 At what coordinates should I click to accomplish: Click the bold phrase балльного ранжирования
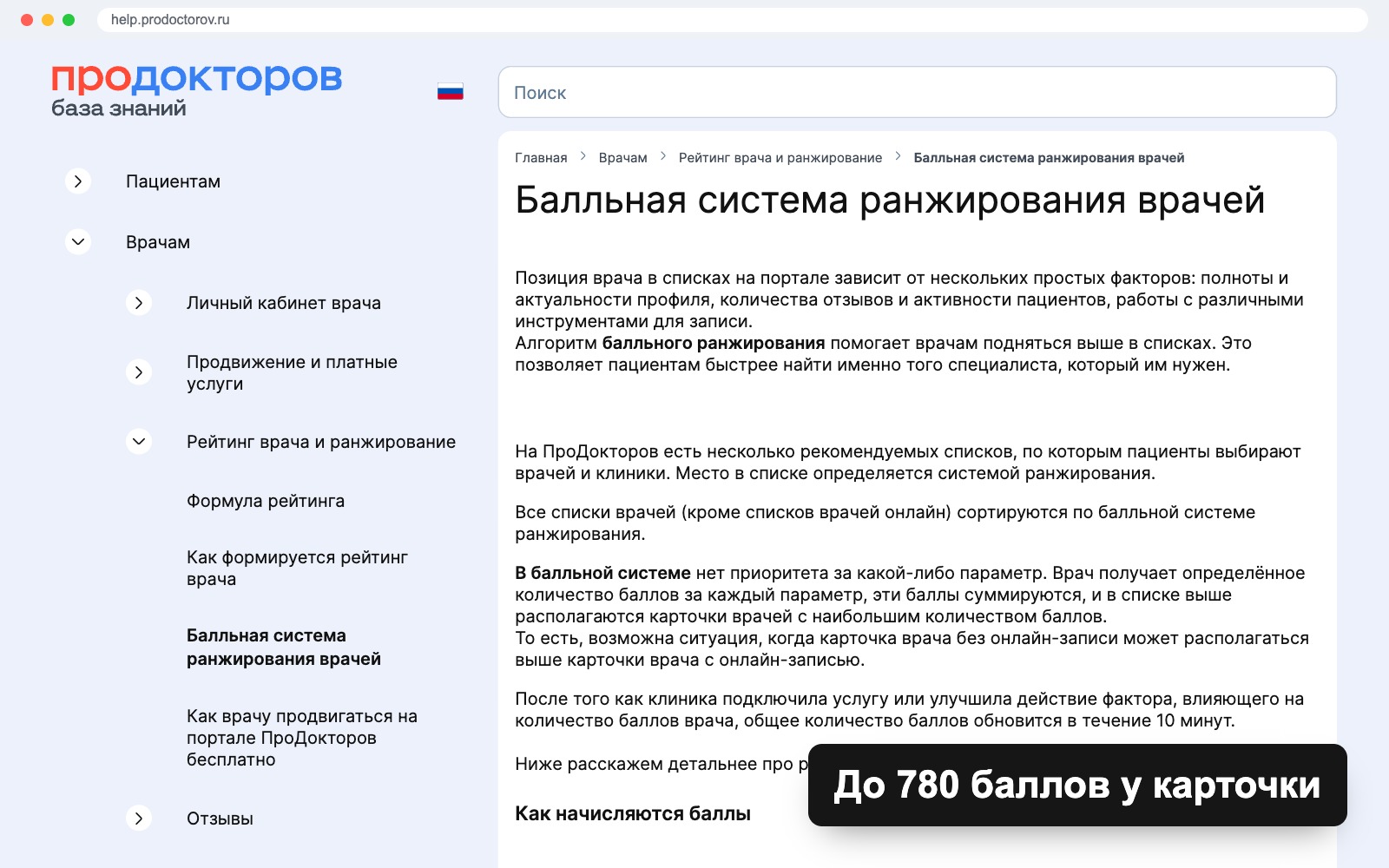click(714, 343)
